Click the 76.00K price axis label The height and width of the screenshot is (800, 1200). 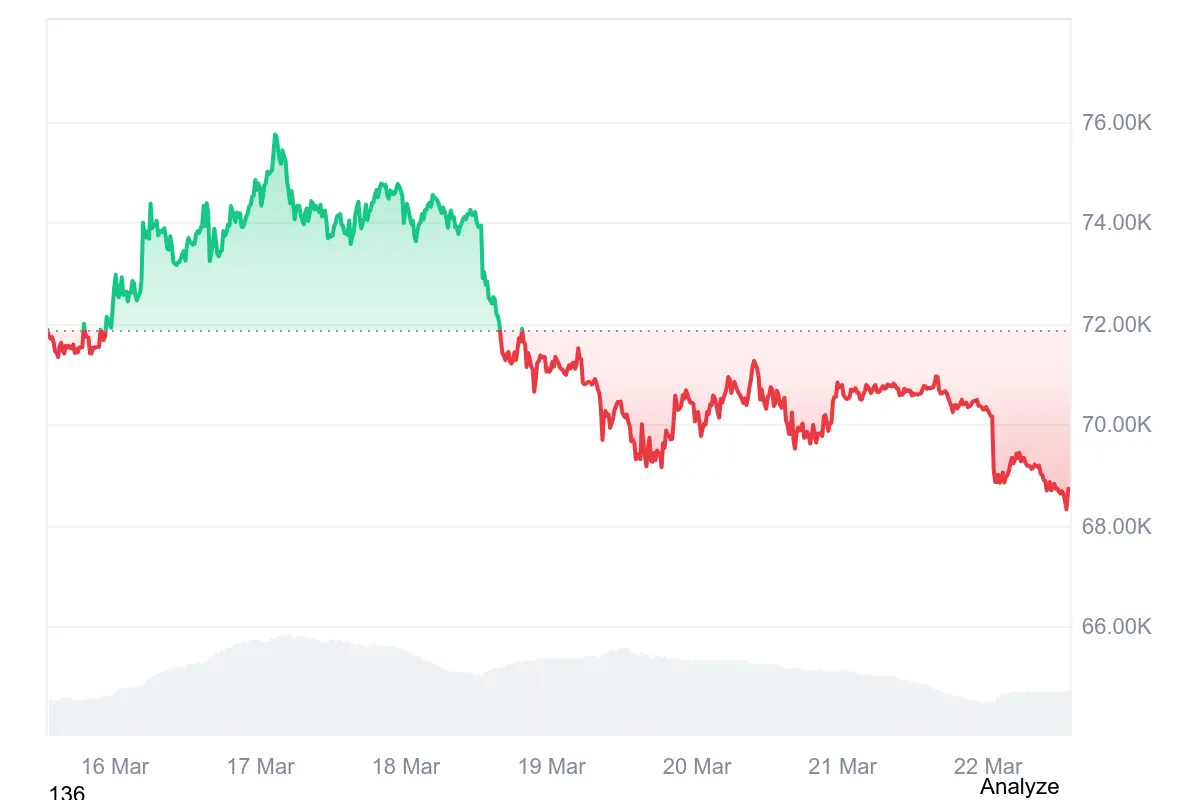[1117, 123]
